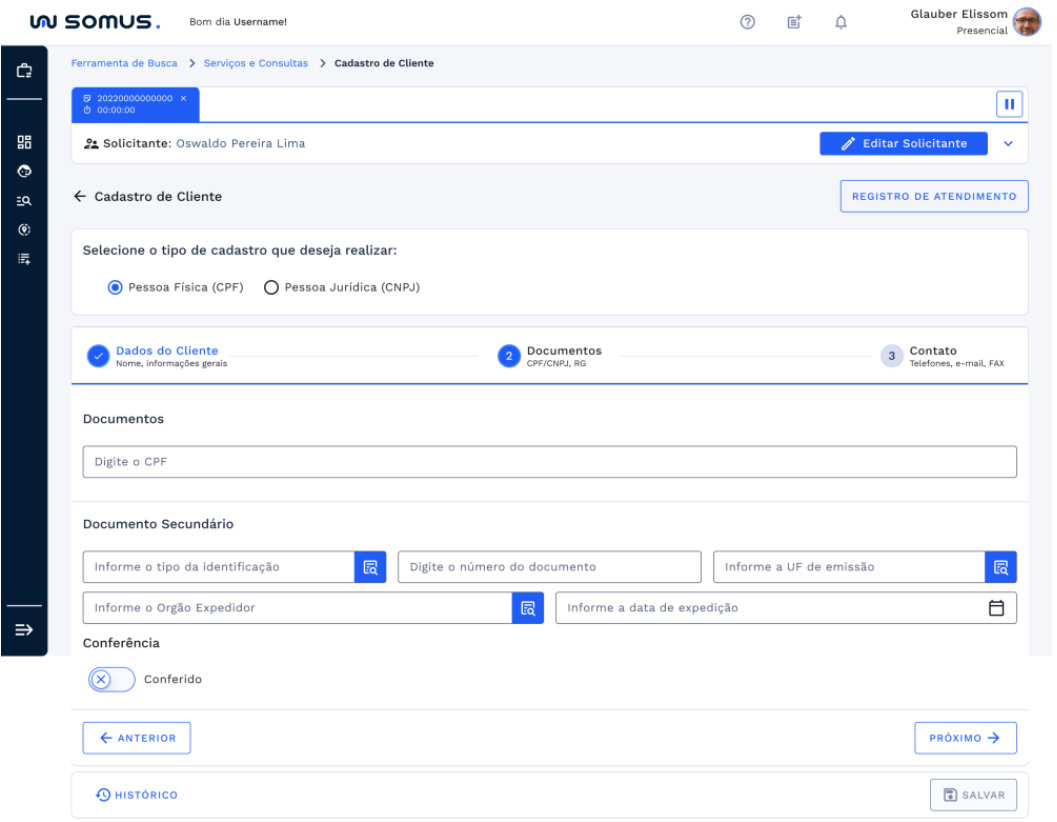Expand the Solicitante details chevron

click(1007, 143)
